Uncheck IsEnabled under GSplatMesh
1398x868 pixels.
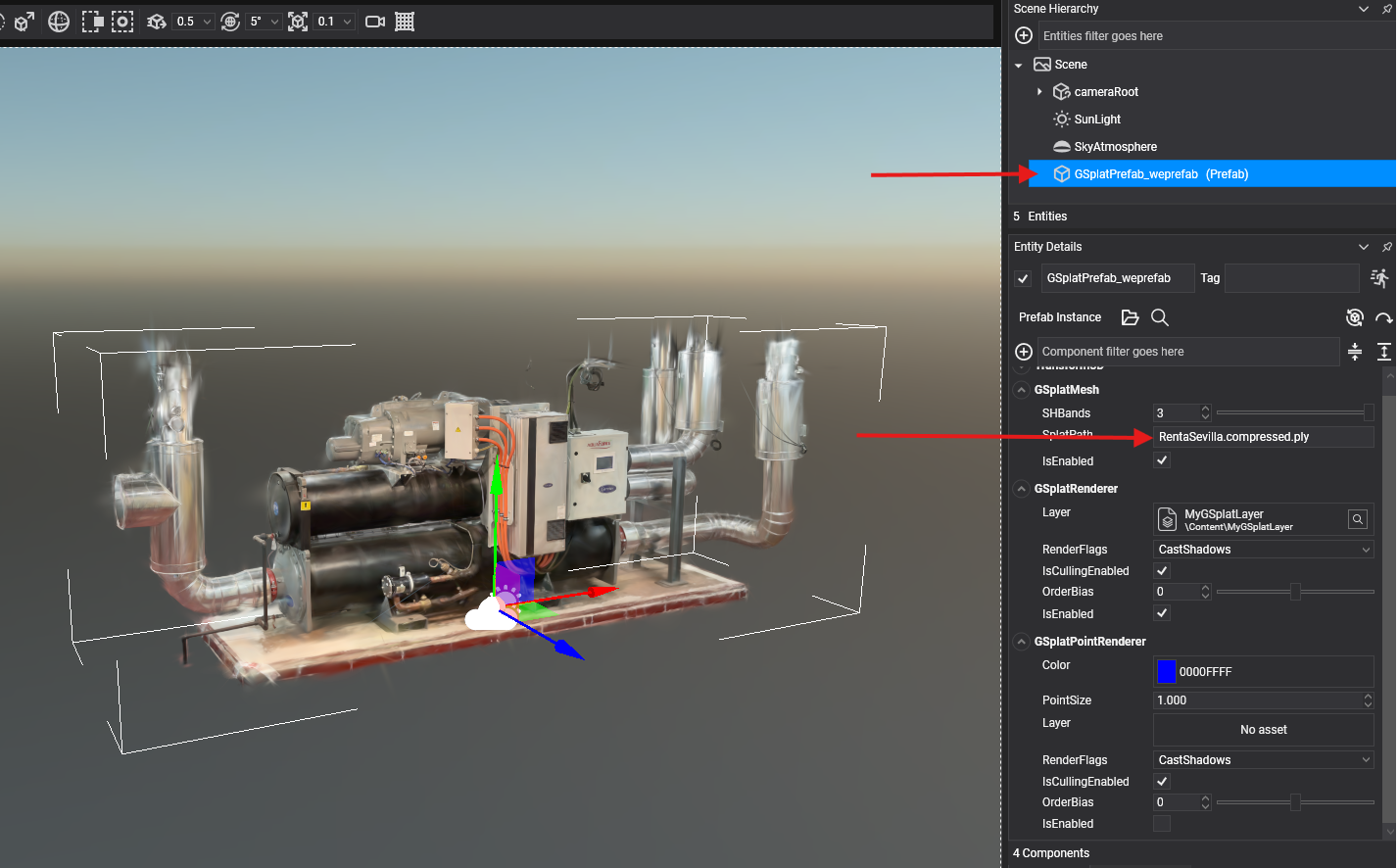(x=1162, y=460)
